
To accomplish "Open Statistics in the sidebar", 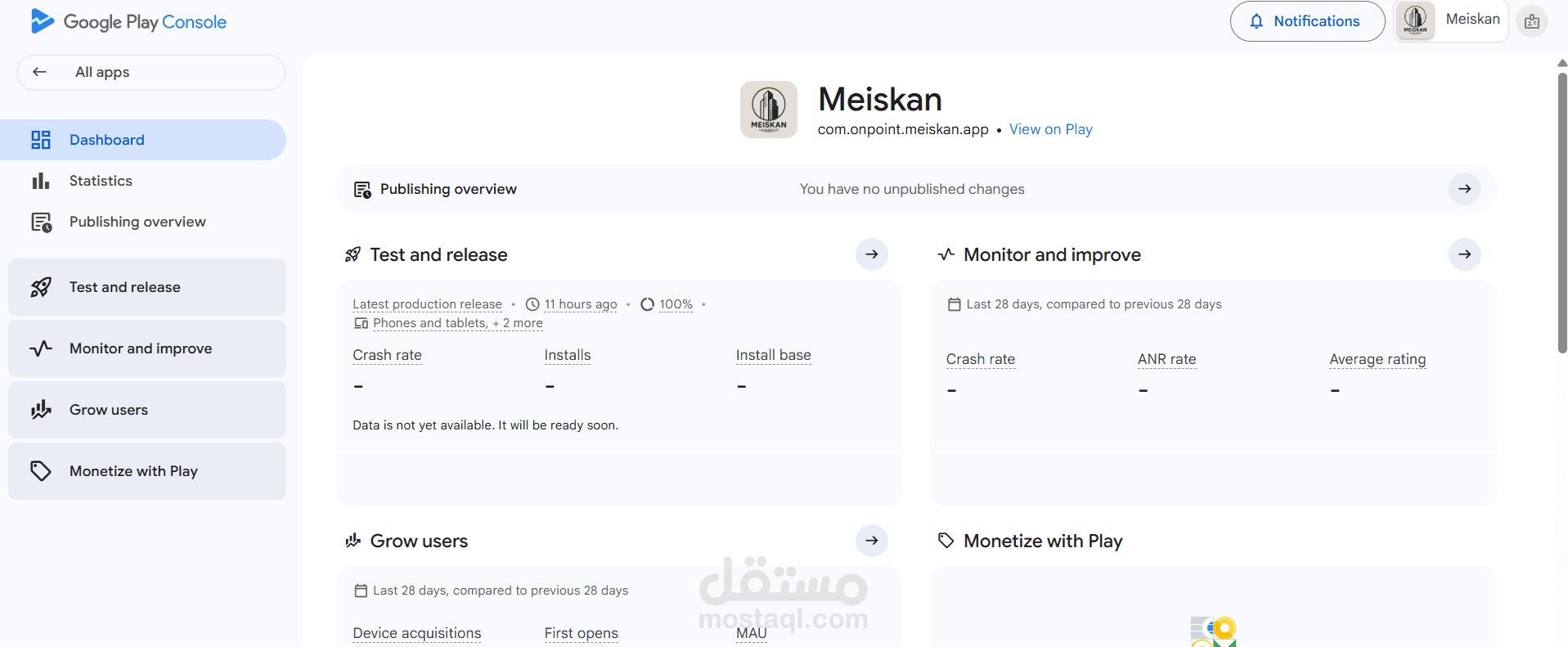I will point(143,181).
